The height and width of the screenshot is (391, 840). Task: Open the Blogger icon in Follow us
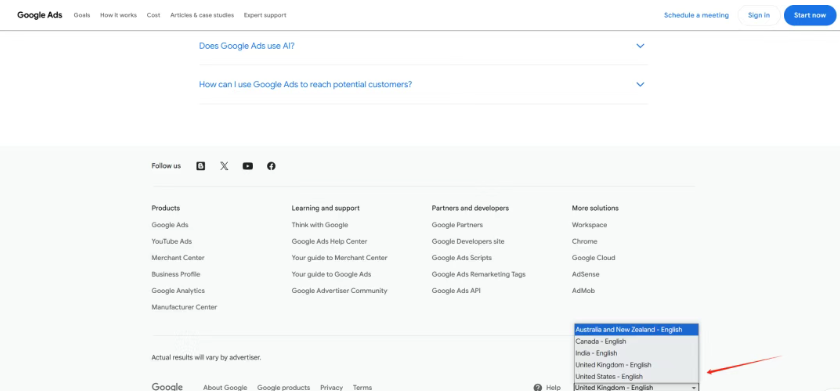(x=200, y=166)
